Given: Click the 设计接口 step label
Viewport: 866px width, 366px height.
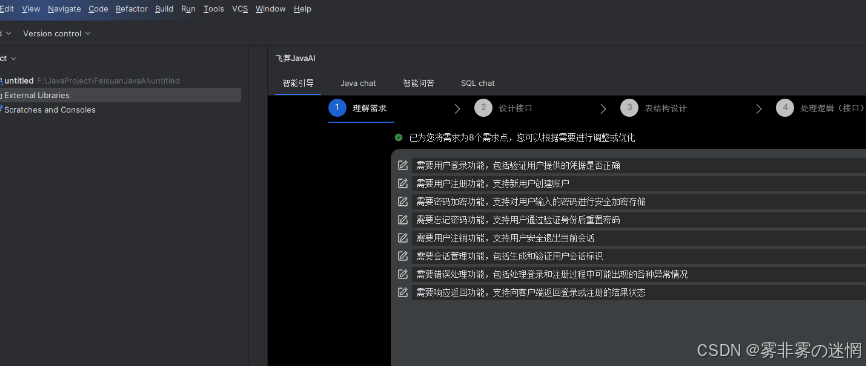Looking at the screenshot, I should (515, 108).
